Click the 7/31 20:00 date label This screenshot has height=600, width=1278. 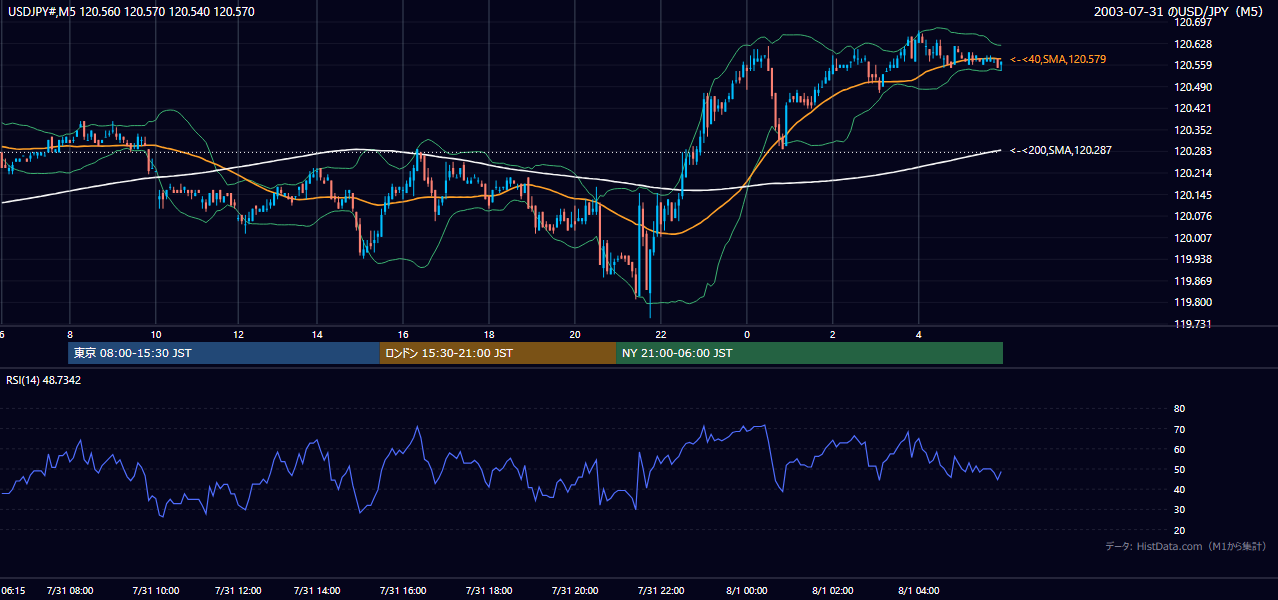pos(575,590)
